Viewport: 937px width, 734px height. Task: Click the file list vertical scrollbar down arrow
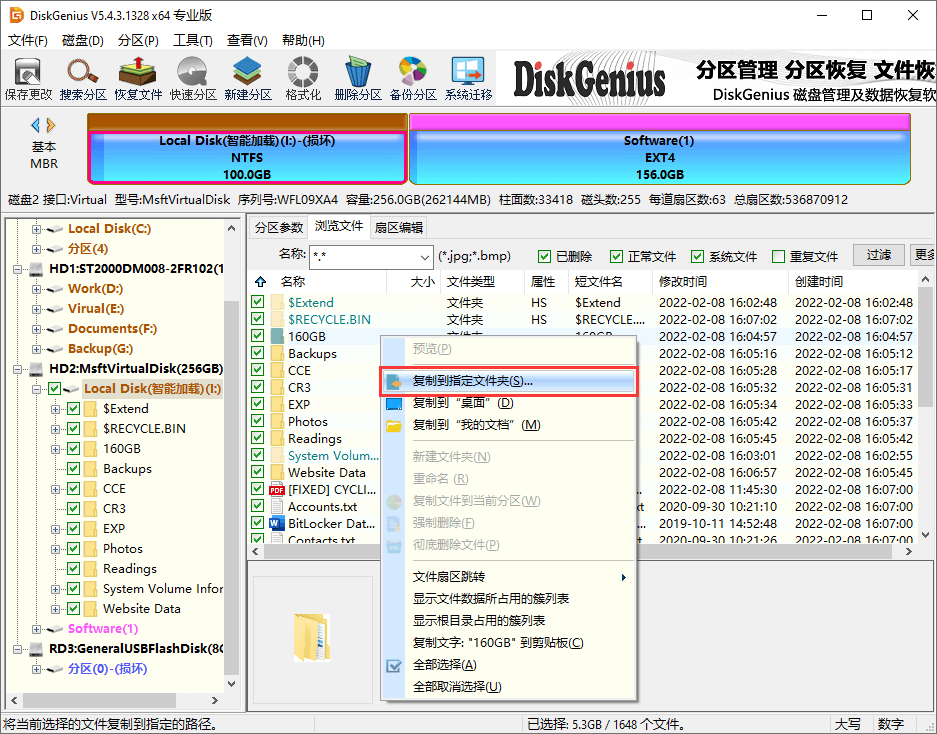[x=925, y=535]
